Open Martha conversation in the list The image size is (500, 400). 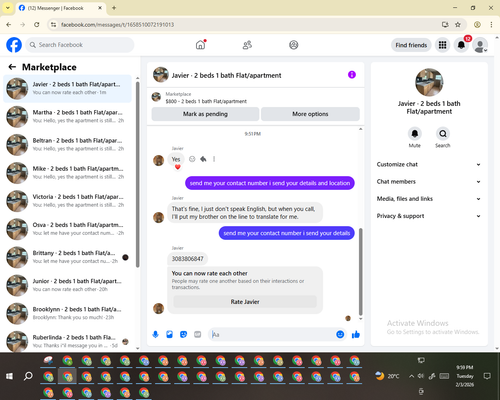(68, 117)
